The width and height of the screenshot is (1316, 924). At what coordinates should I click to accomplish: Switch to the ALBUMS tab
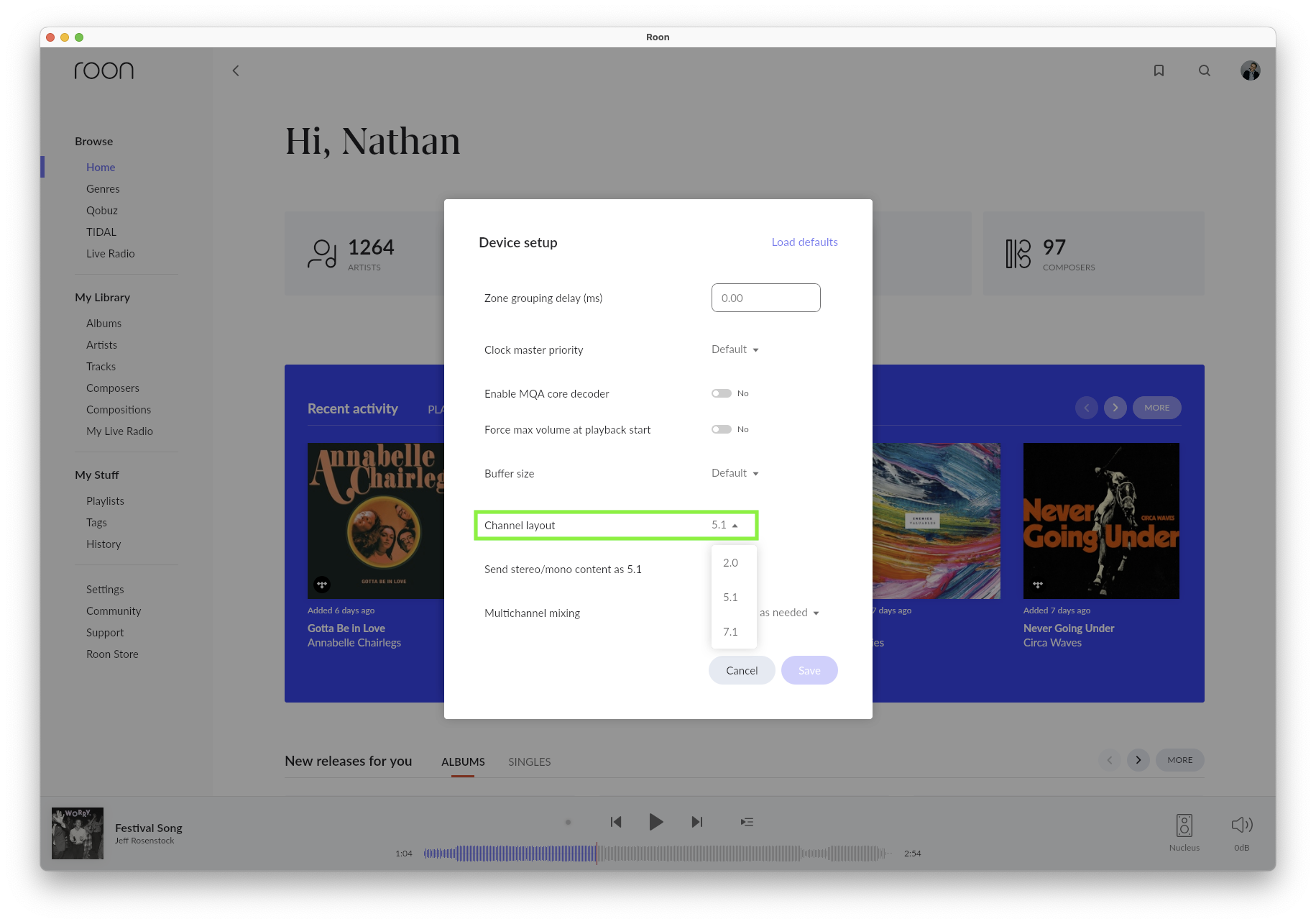click(463, 761)
